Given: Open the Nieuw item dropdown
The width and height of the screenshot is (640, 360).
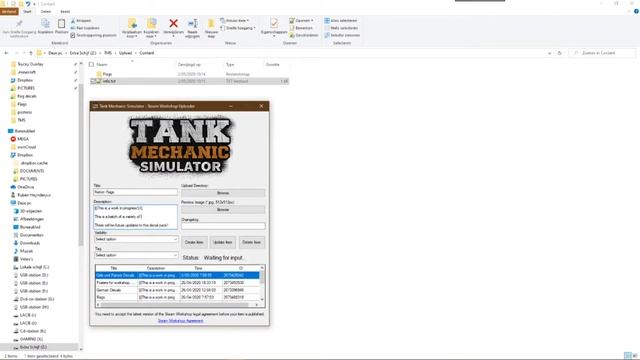Looking at the screenshot, I should pyautogui.click(x=235, y=20).
